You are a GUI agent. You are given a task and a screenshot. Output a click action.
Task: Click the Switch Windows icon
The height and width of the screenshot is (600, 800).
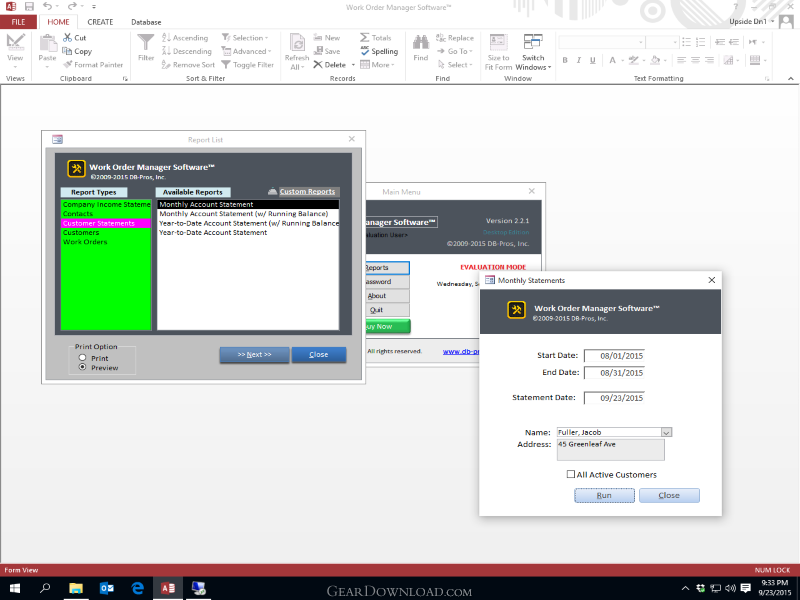pos(533,42)
